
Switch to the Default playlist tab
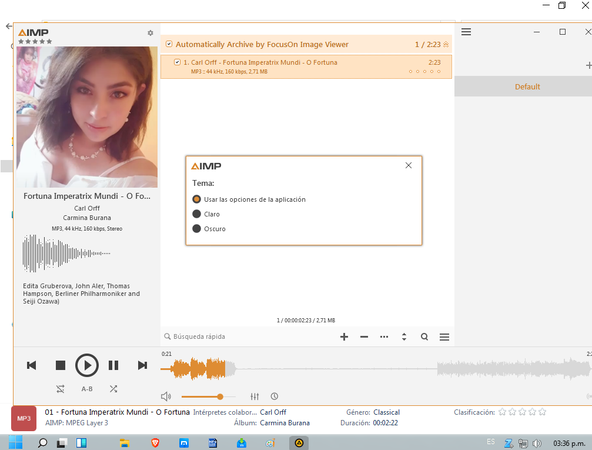[x=527, y=87]
